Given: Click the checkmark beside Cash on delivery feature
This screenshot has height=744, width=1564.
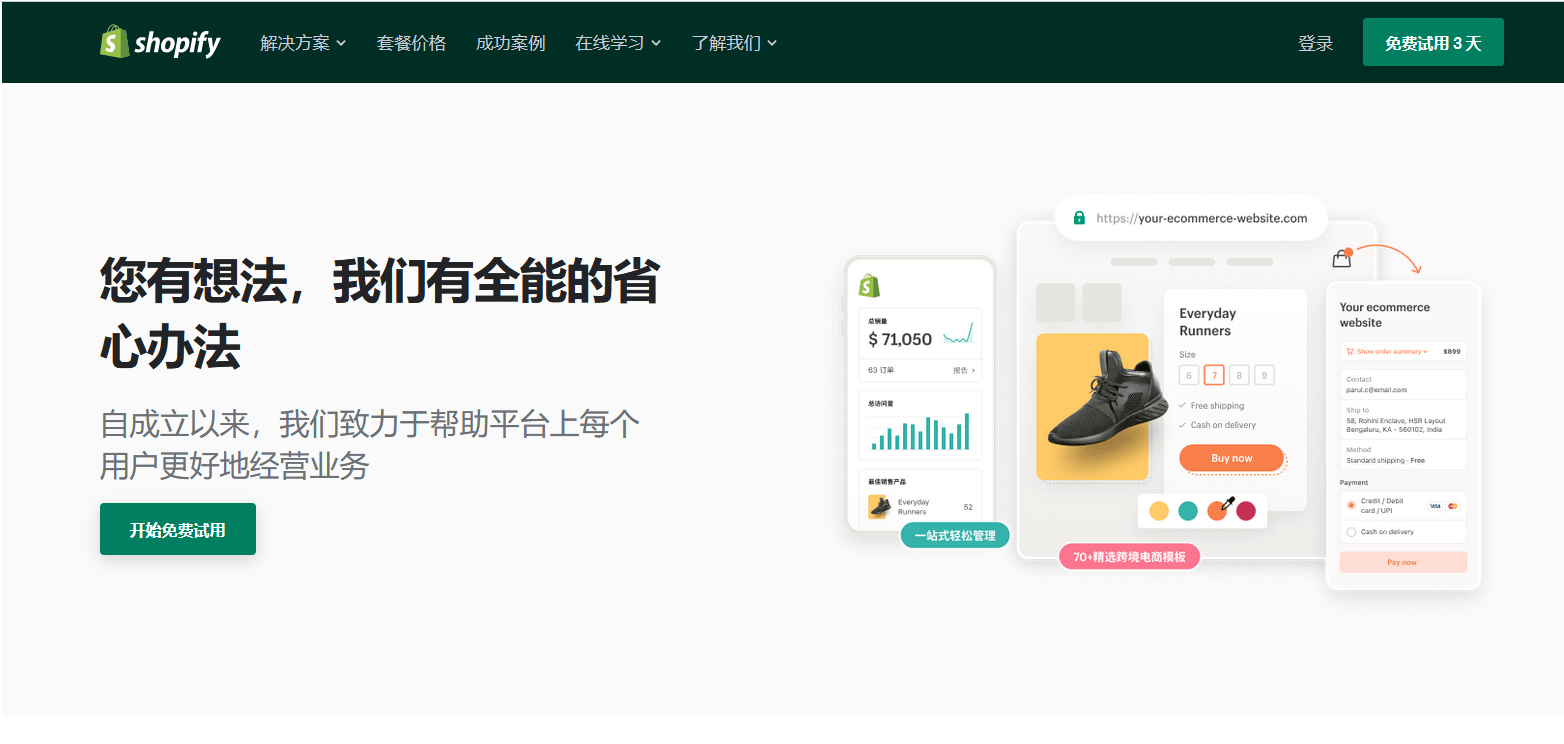Looking at the screenshot, I should [1183, 425].
